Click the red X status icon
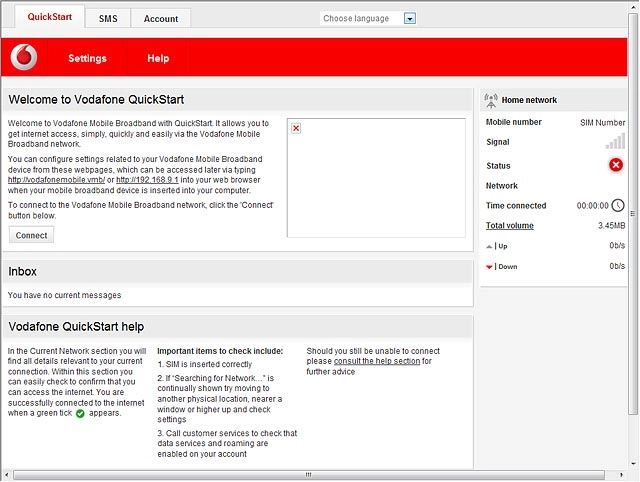The image size is (640, 482). [616, 165]
